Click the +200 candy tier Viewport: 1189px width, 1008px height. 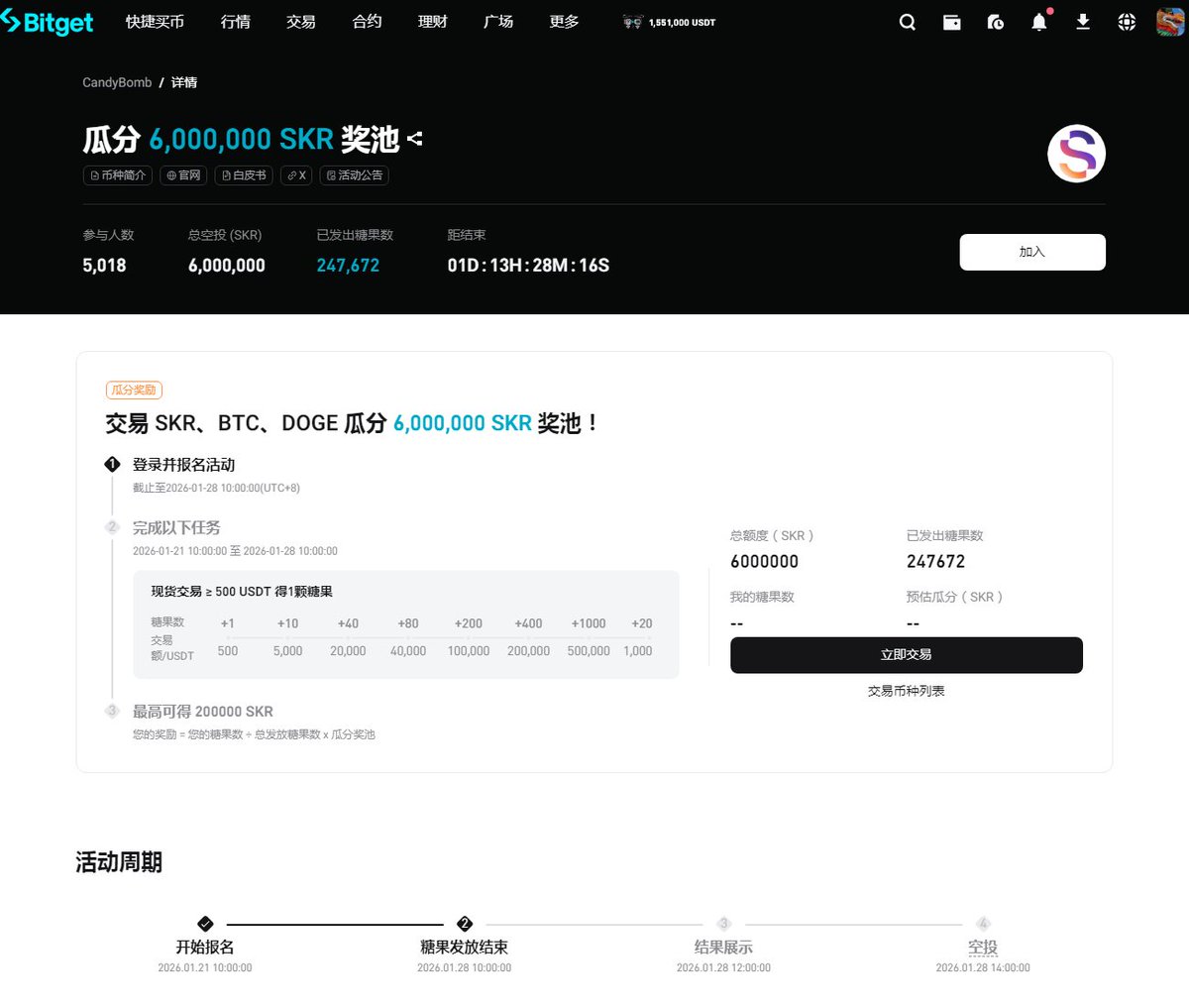tap(469, 623)
